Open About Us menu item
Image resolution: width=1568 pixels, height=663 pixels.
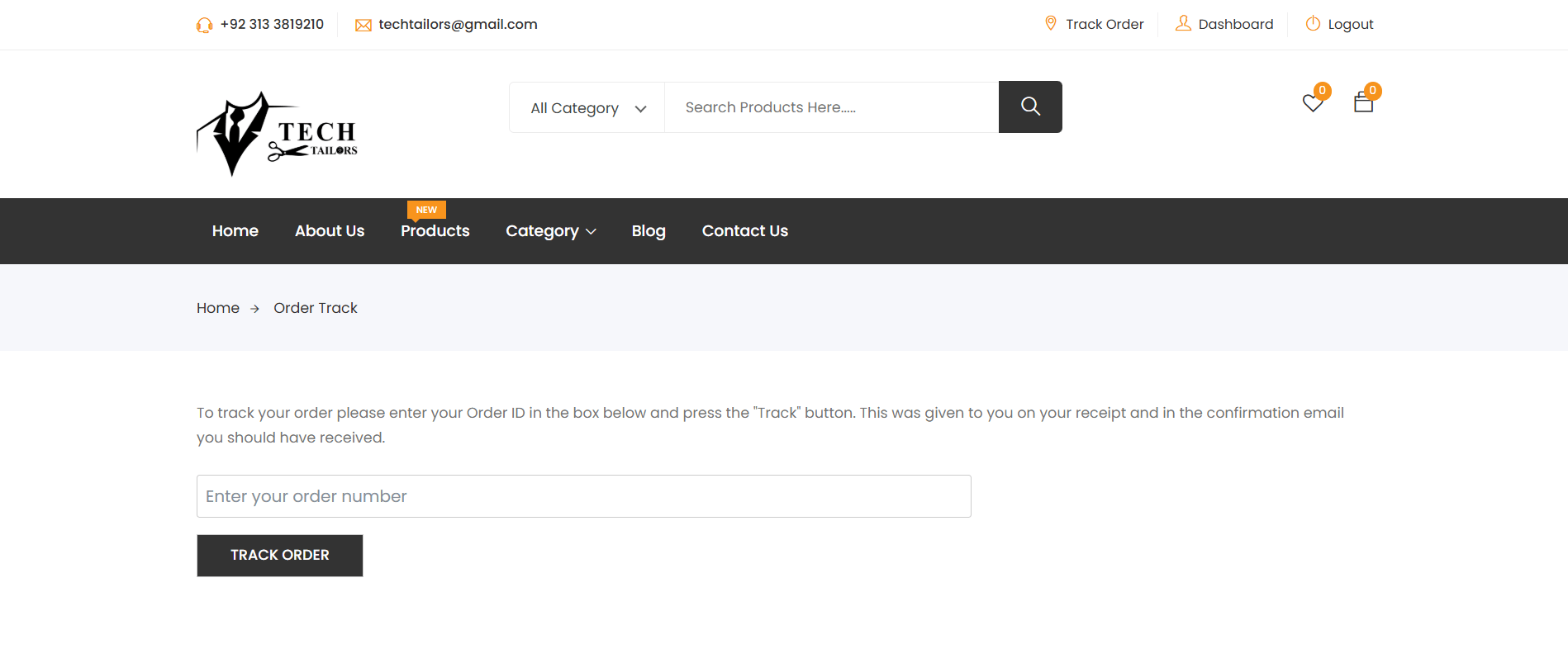[330, 231]
